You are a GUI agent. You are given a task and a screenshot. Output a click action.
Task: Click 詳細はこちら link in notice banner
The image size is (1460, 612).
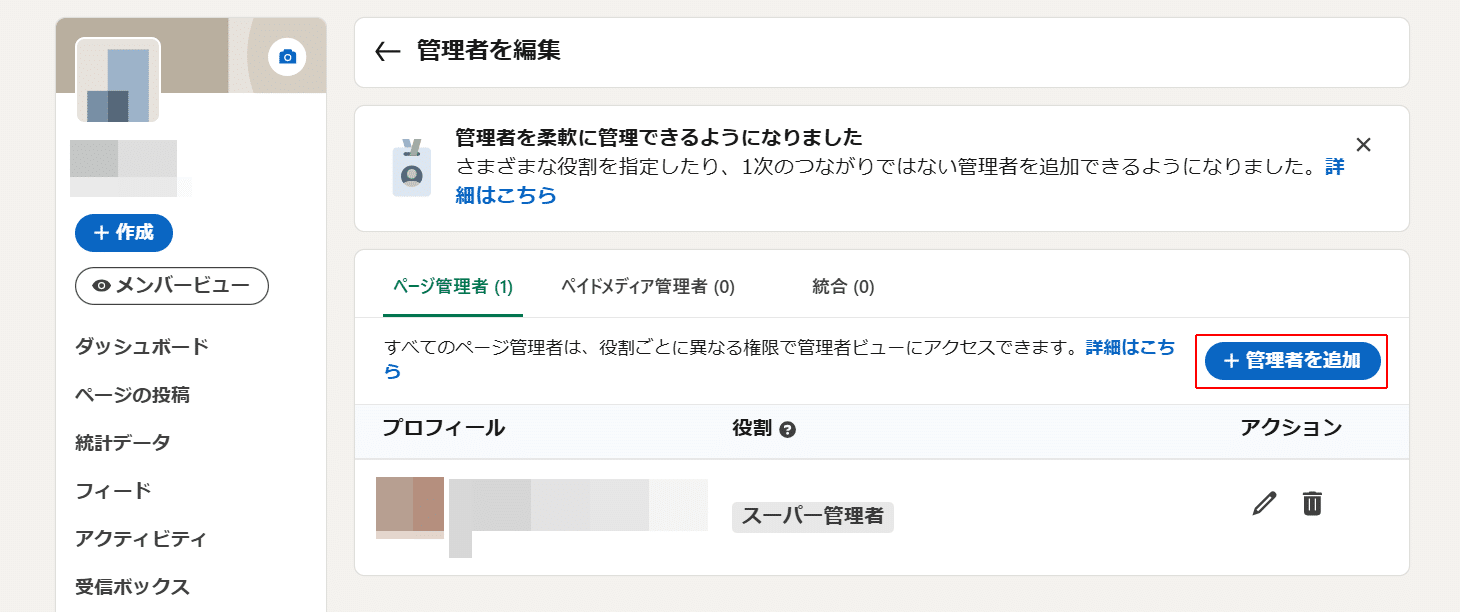click(x=506, y=195)
